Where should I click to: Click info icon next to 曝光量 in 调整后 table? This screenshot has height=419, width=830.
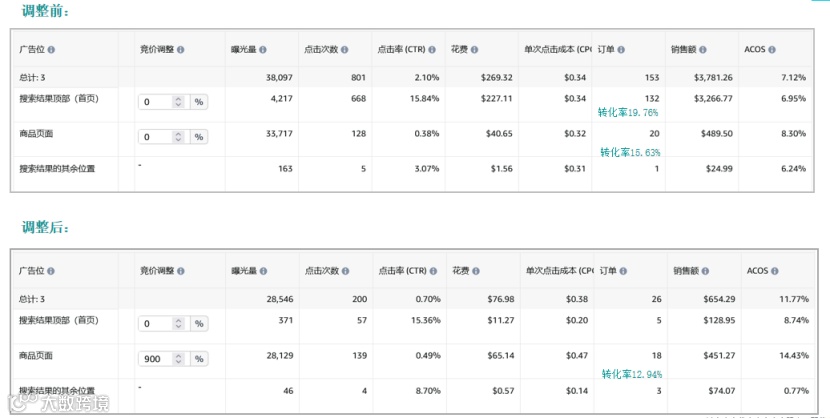coord(263,271)
